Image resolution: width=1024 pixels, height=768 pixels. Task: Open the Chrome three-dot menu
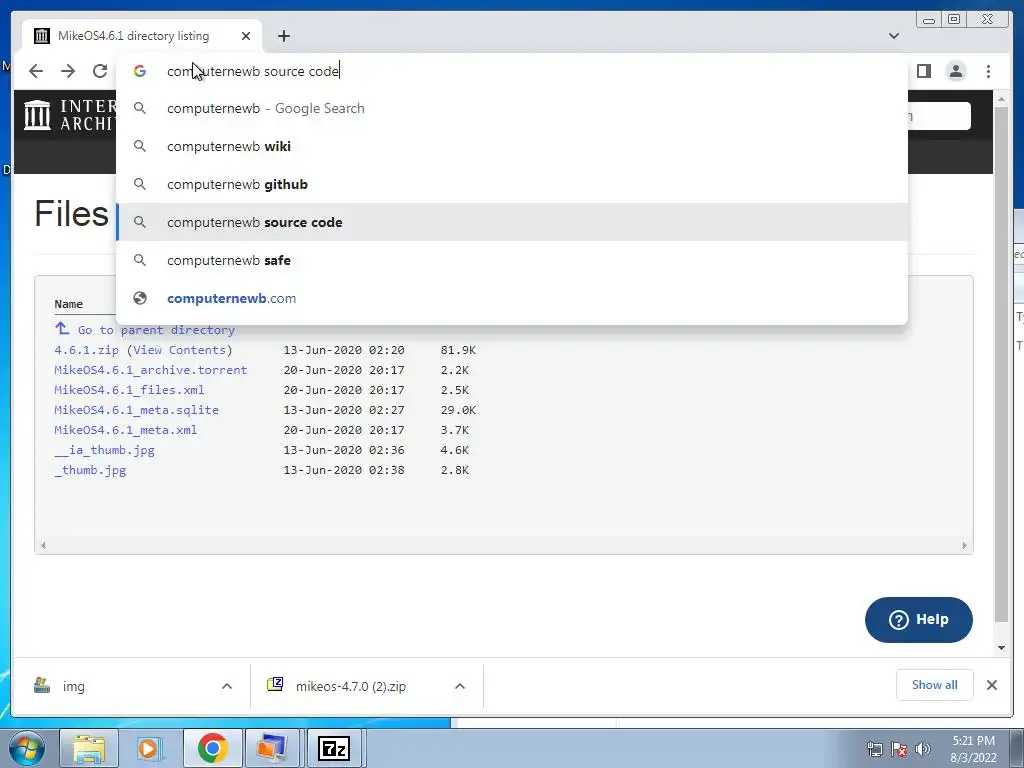pos(988,71)
